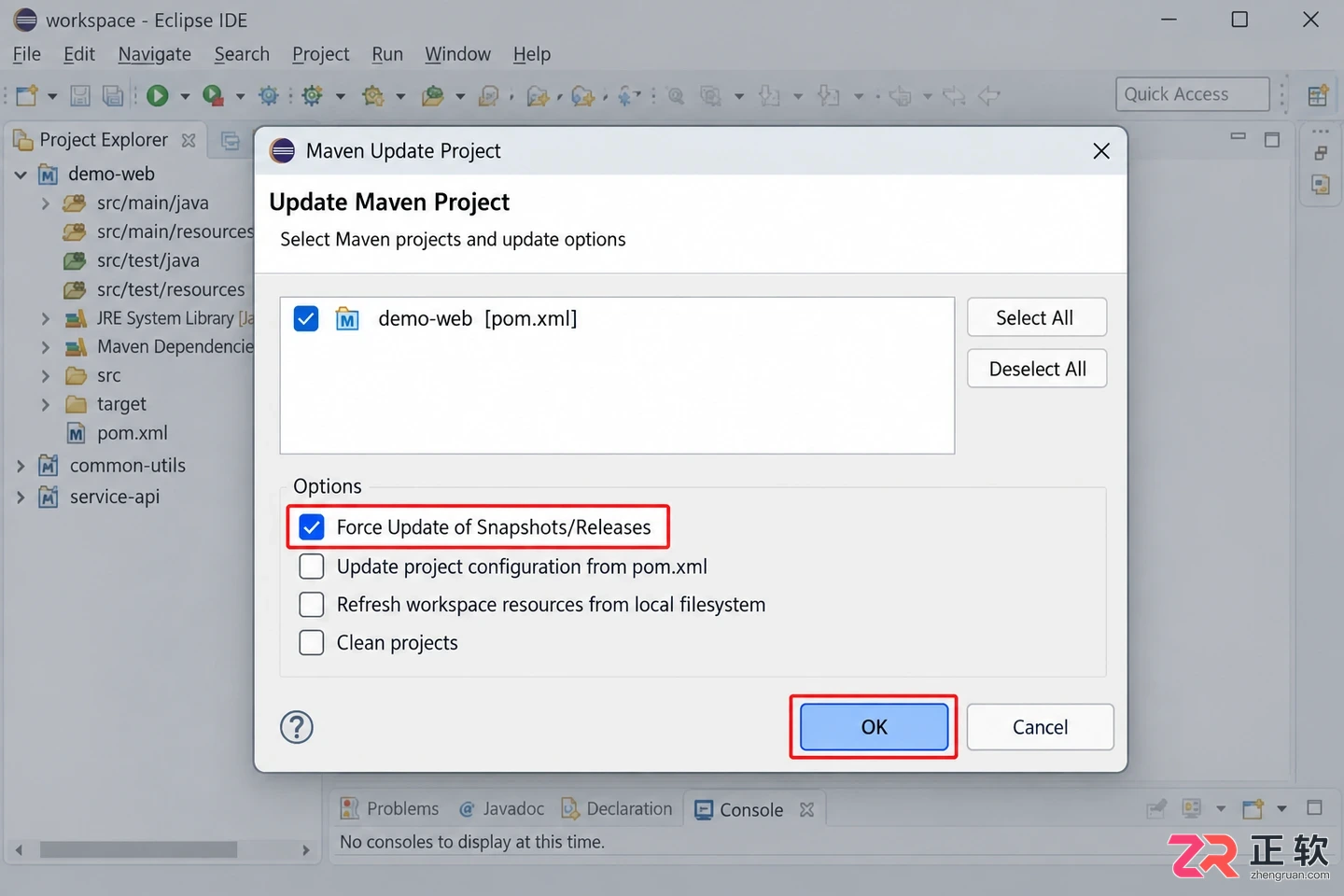
Task: Click the Previous Annotation toolbar icon
Action: click(x=828, y=95)
